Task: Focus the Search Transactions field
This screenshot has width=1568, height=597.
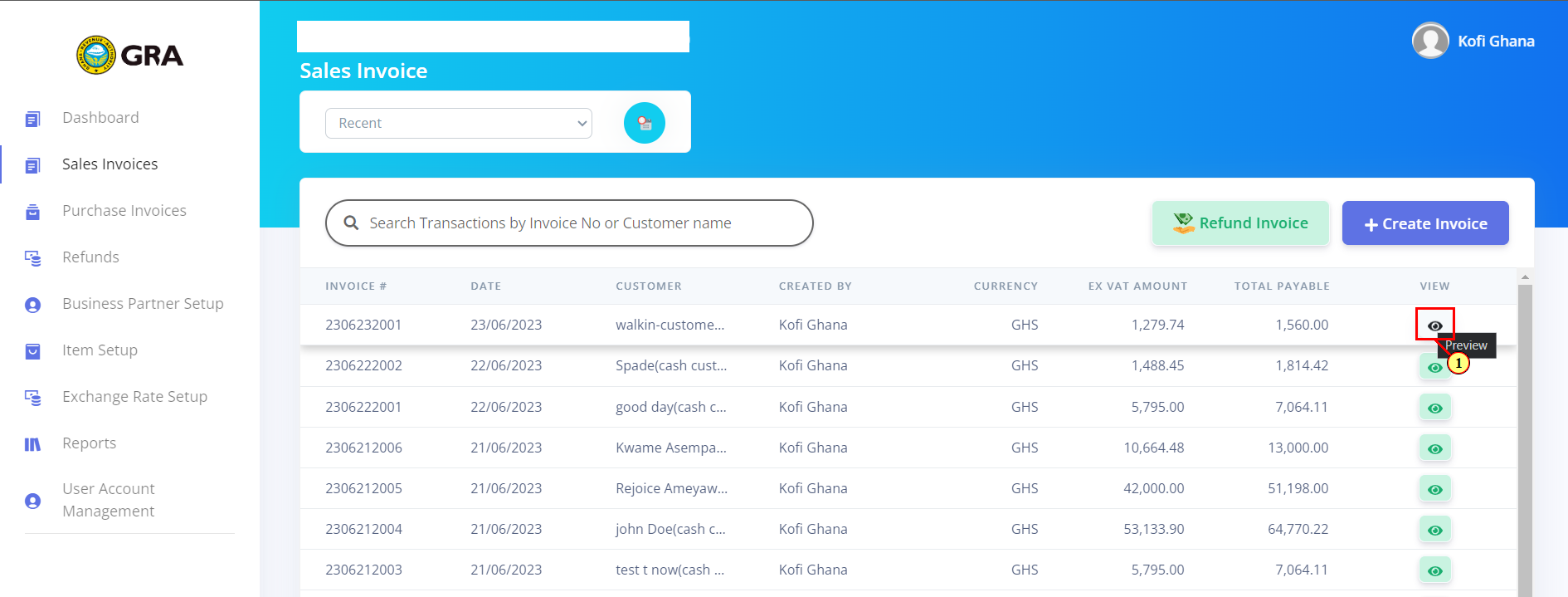Action: coord(569,223)
